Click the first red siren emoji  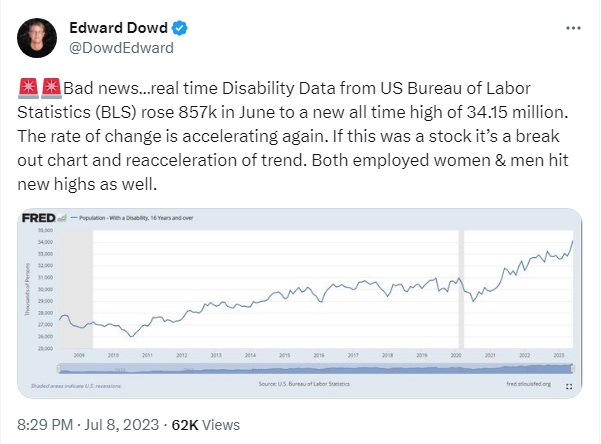point(28,88)
